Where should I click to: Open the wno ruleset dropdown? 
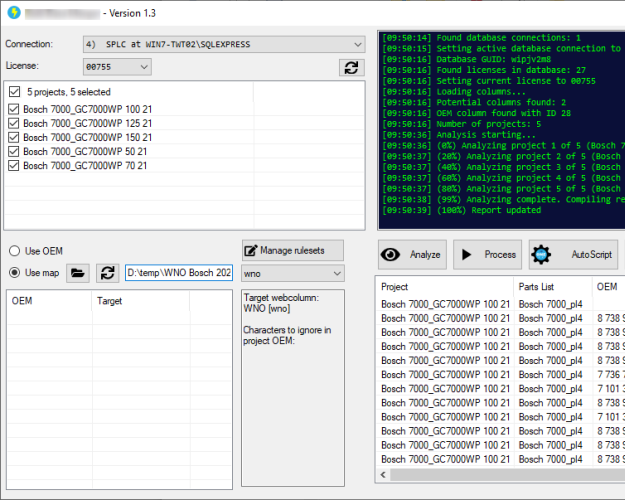click(292, 273)
